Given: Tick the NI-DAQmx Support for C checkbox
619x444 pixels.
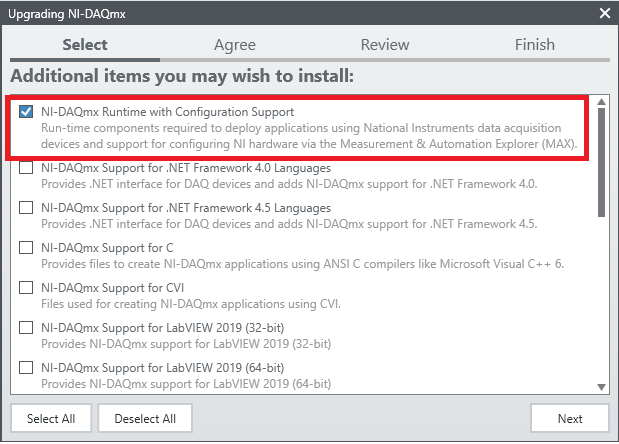Looking at the screenshot, I should pos(27,247).
